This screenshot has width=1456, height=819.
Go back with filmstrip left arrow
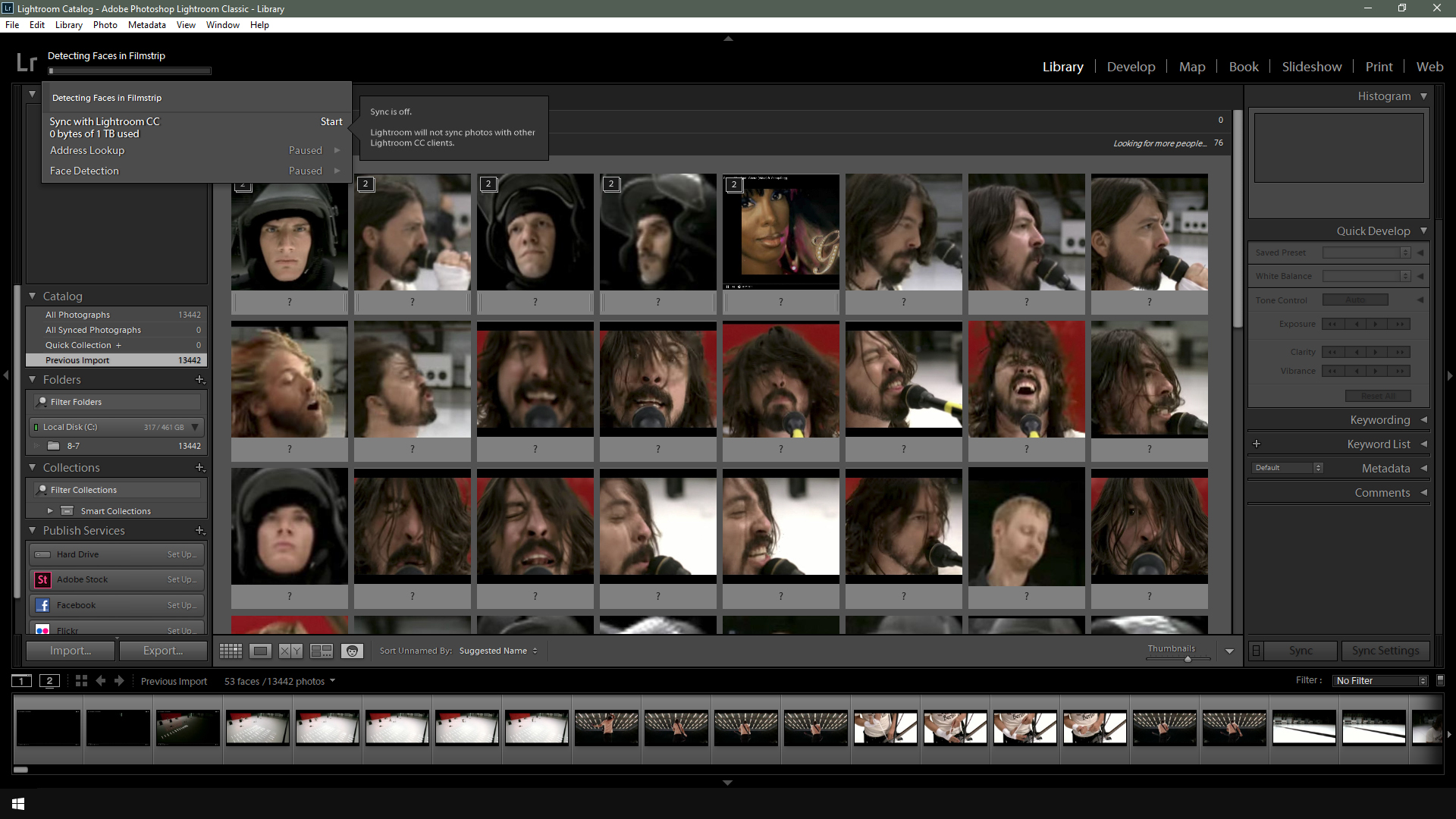tap(101, 680)
